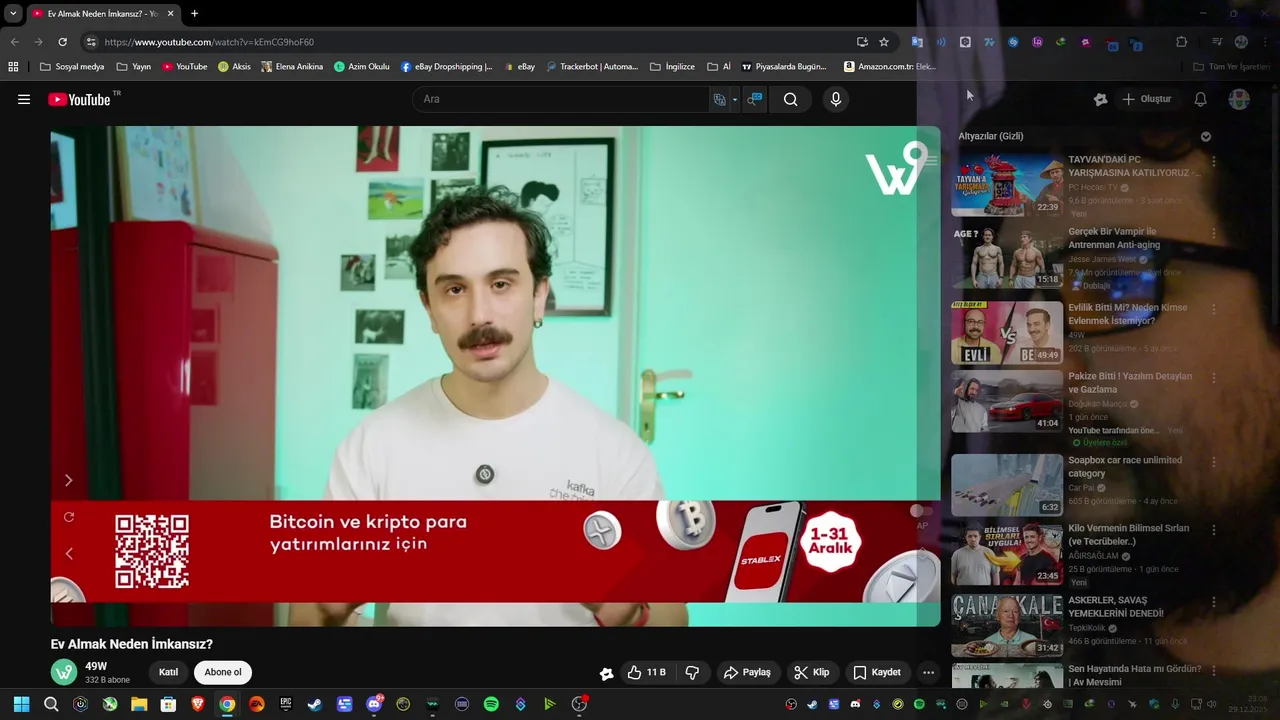The width and height of the screenshot is (1280, 720).
Task: Click the ad banner left arrow
Action: pos(69,553)
